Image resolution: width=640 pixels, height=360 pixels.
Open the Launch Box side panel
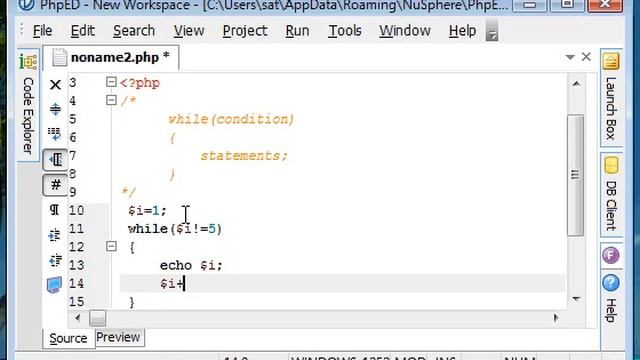pos(611,98)
